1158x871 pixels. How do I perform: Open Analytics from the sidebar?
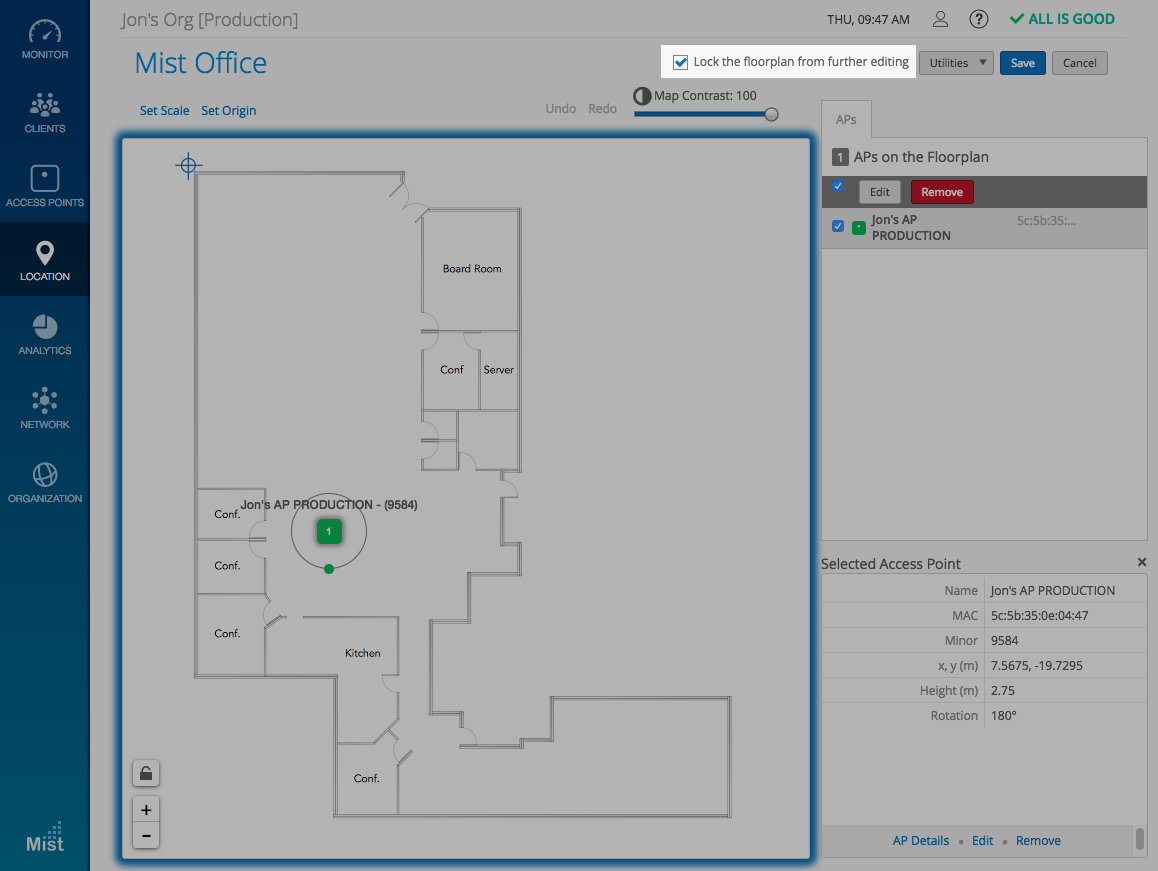44,334
